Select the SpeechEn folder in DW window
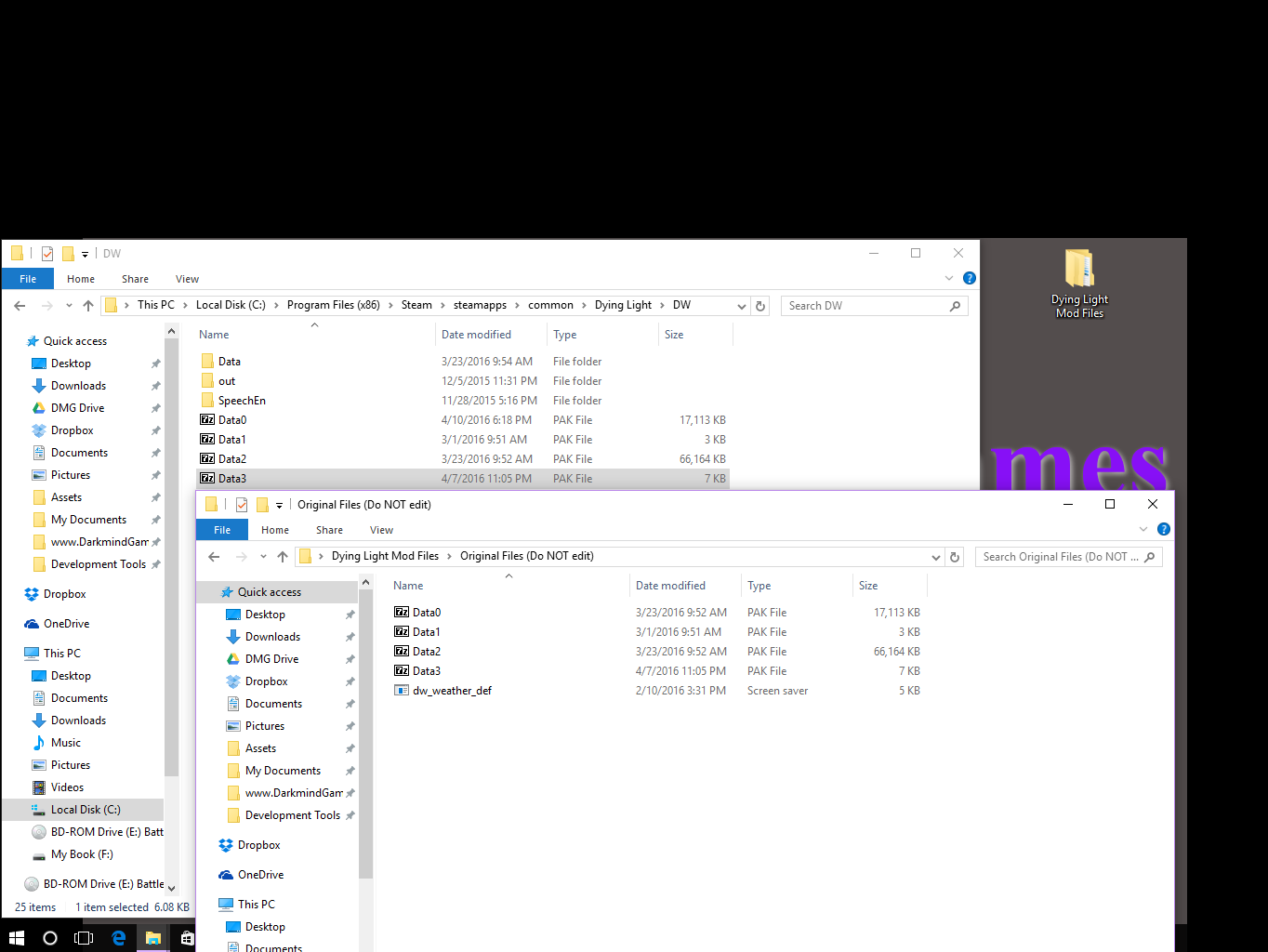The height and width of the screenshot is (952, 1268). pos(242,401)
